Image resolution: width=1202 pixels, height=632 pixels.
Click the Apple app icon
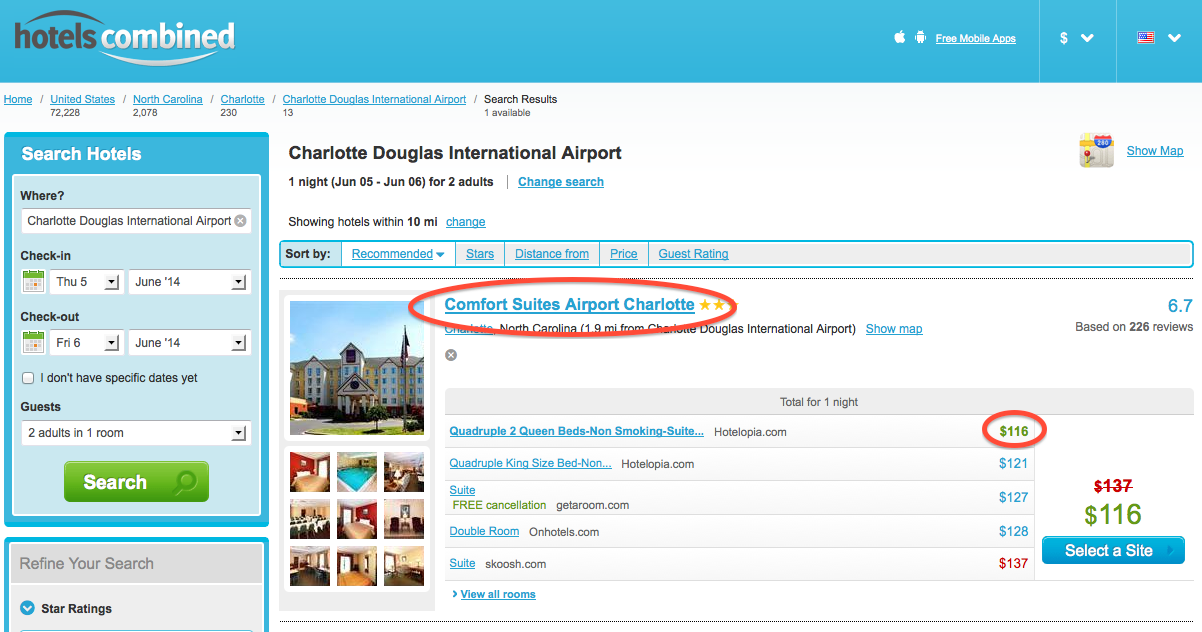pyautogui.click(x=899, y=38)
